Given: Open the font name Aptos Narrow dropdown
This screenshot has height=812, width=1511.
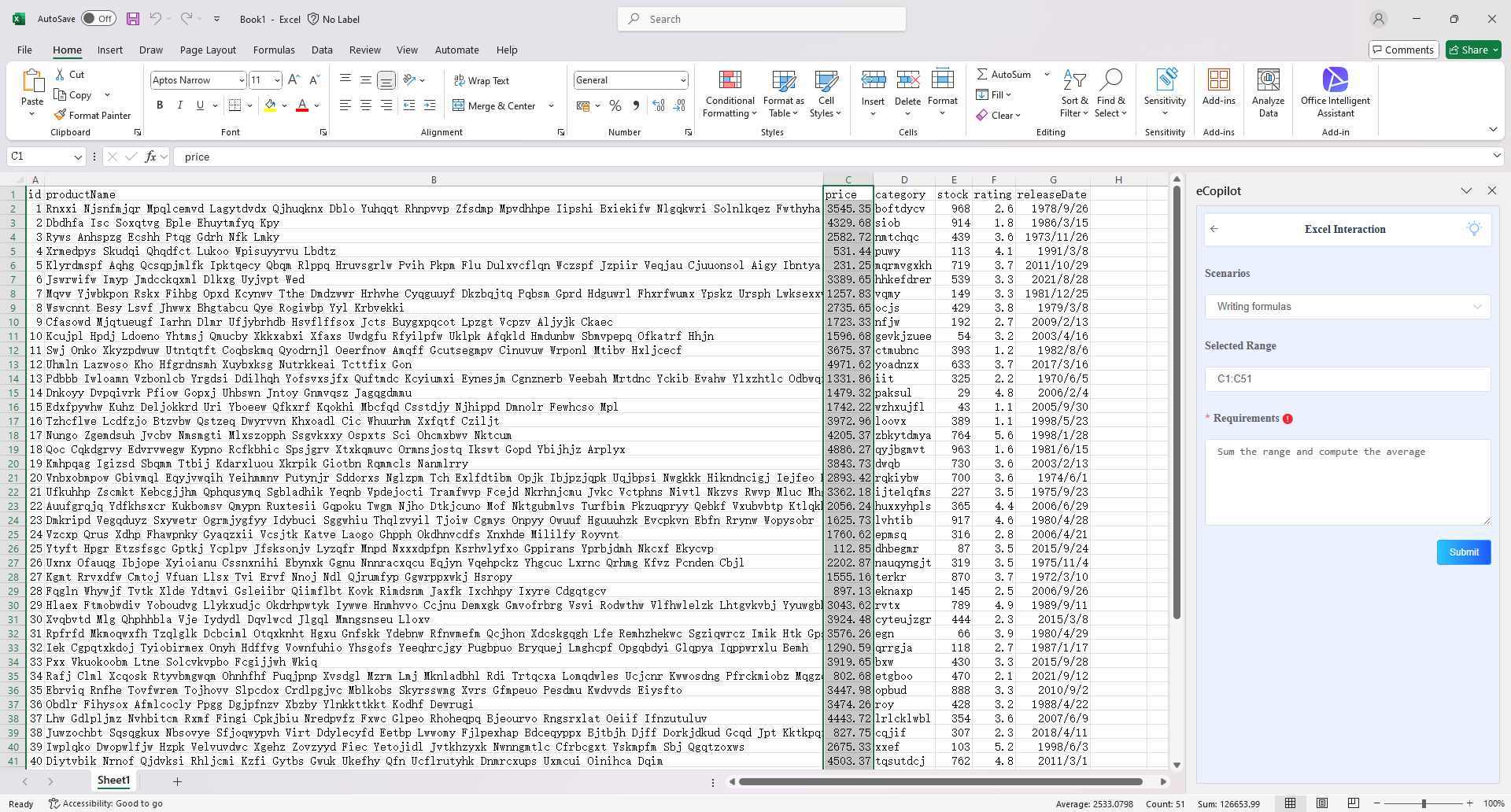Looking at the screenshot, I should pos(242,80).
